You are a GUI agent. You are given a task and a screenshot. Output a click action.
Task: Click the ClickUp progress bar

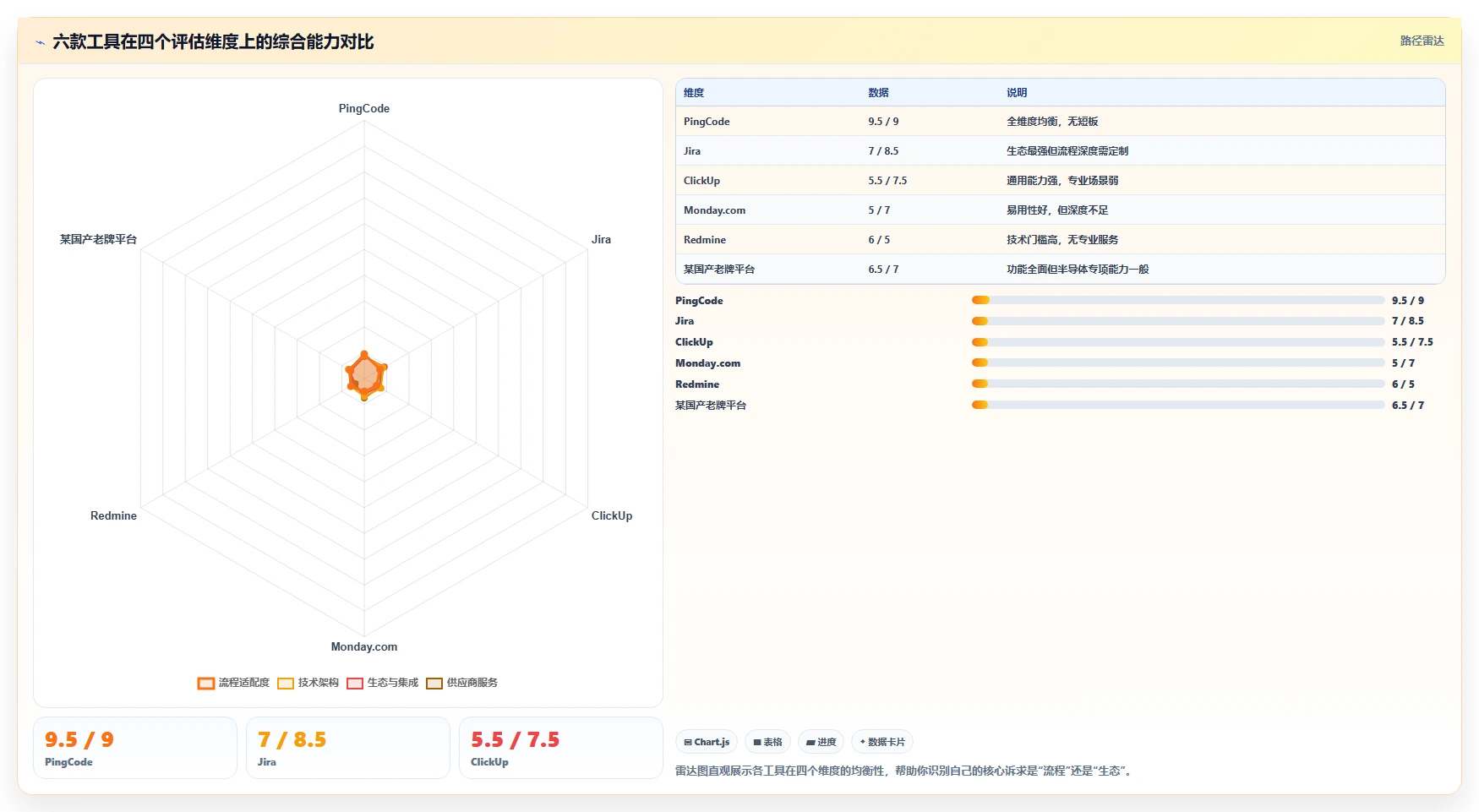click(1178, 342)
